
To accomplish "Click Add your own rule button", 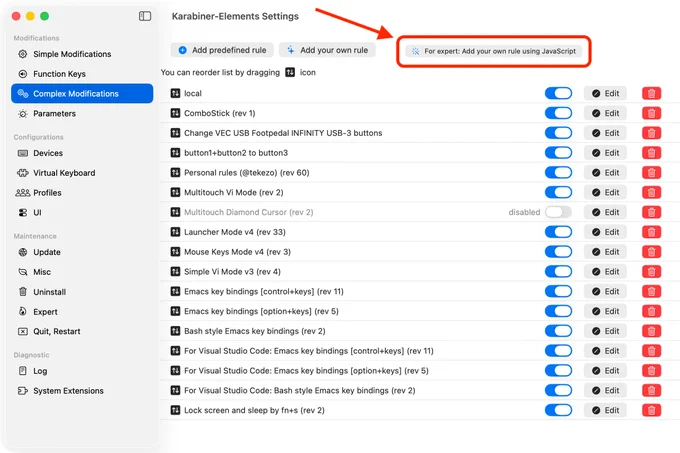I will pyautogui.click(x=327, y=50).
